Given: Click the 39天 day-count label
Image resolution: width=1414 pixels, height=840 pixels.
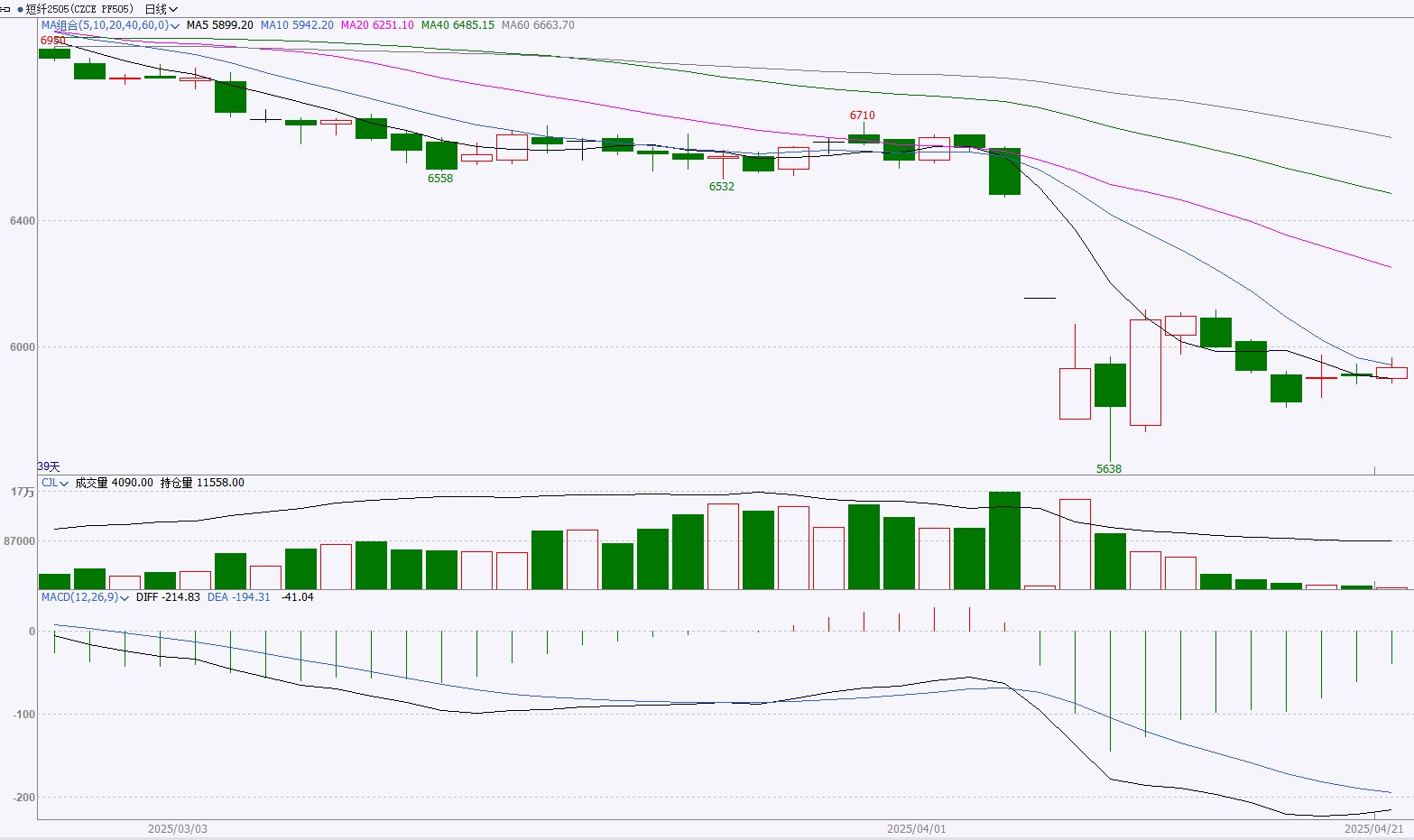Looking at the screenshot, I should (49, 466).
